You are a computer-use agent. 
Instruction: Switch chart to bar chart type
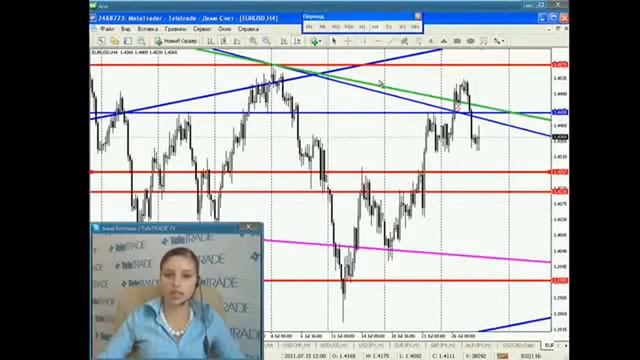tap(210, 41)
